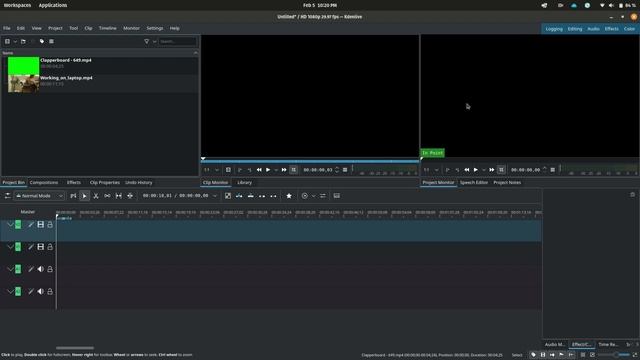Toggle the green target label on second video track
The image size is (640, 360).
click(18, 247)
